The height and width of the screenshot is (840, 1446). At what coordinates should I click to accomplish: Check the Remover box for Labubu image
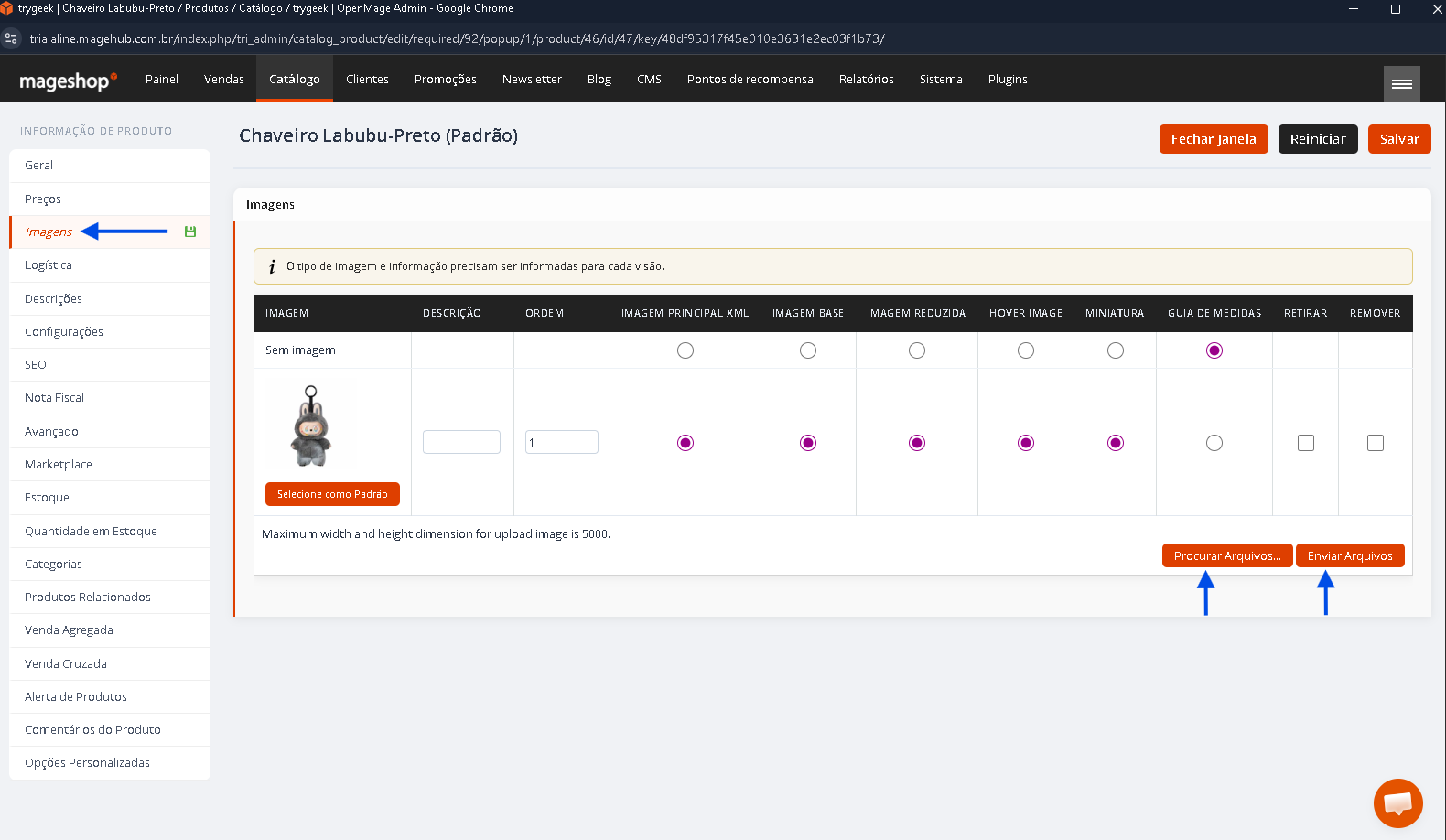[x=1376, y=443]
